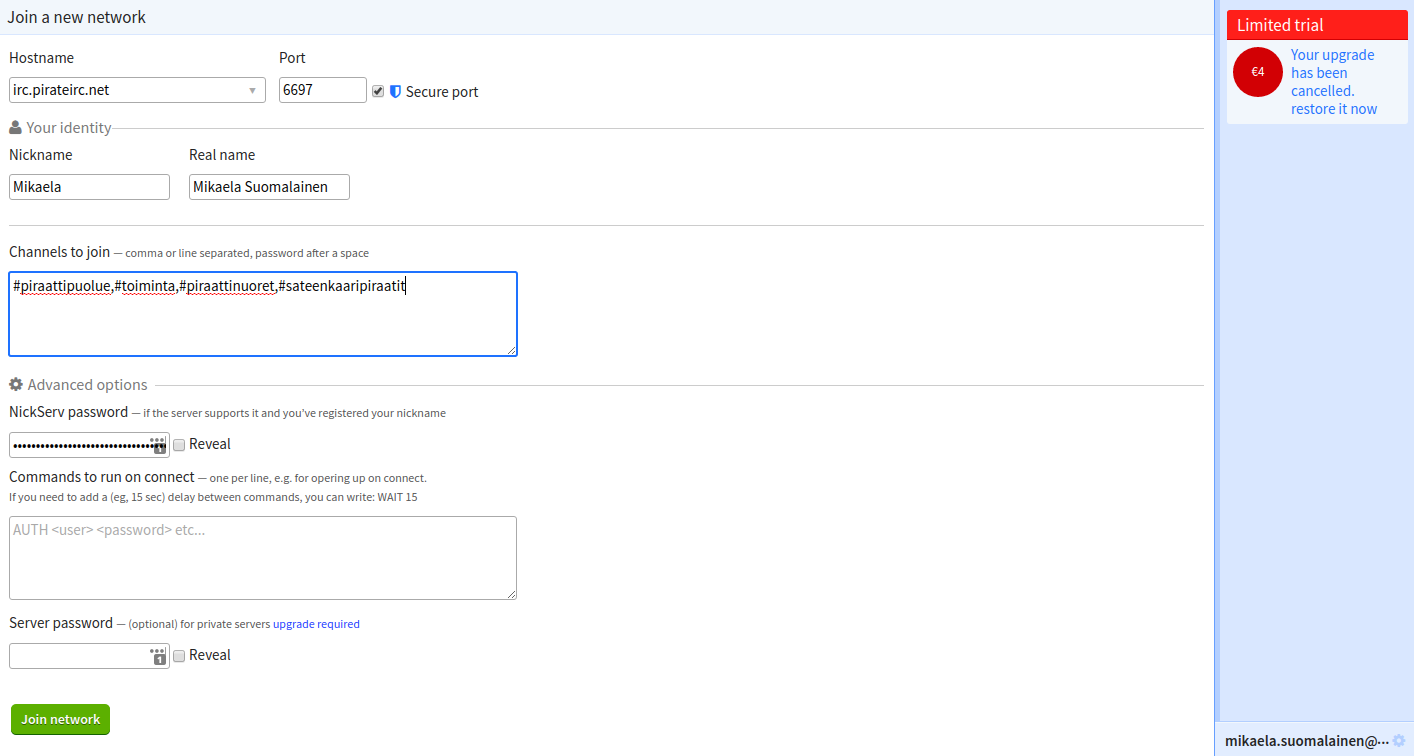Collapse the Advanced options section

[x=87, y=385]
